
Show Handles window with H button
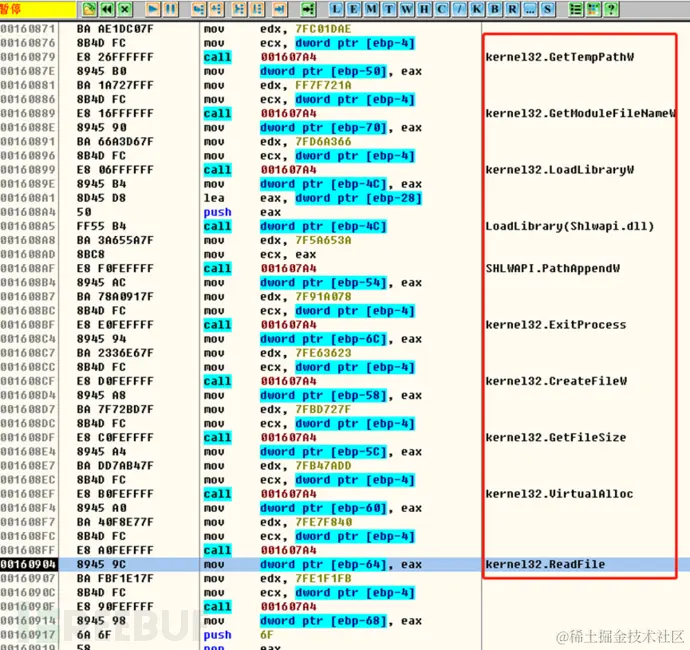(424, 9)
